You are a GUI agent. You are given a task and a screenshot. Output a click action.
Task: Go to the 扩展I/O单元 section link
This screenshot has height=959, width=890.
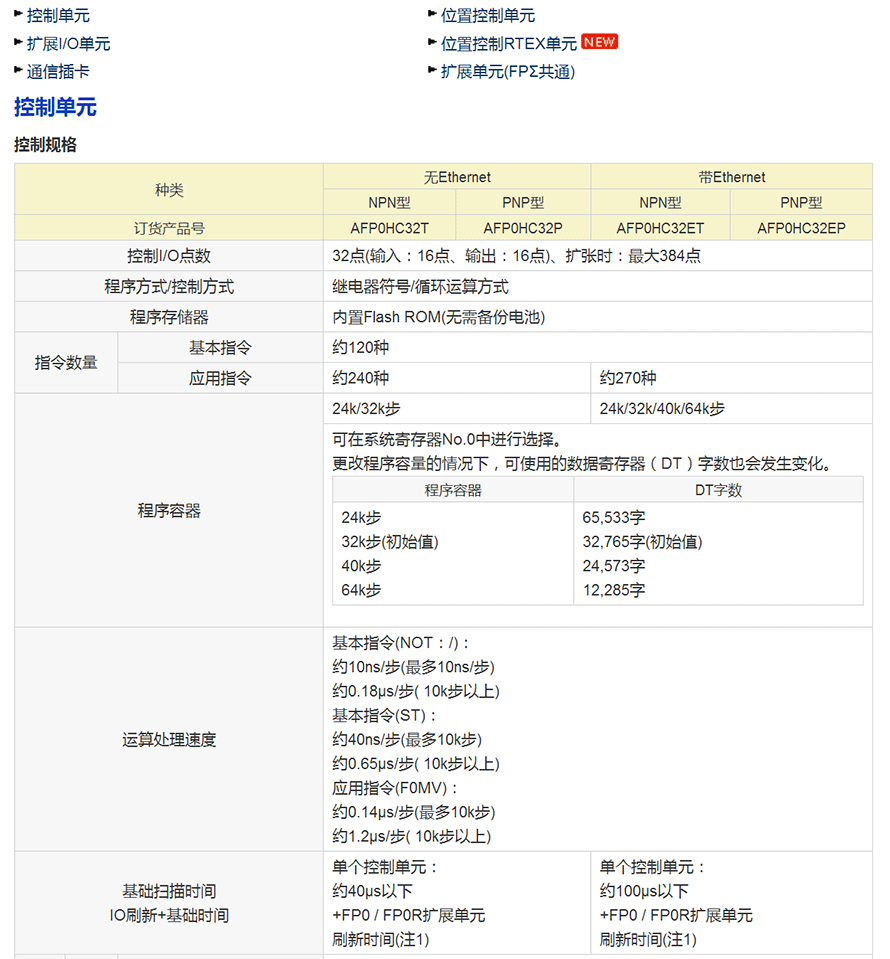(68, 44)
